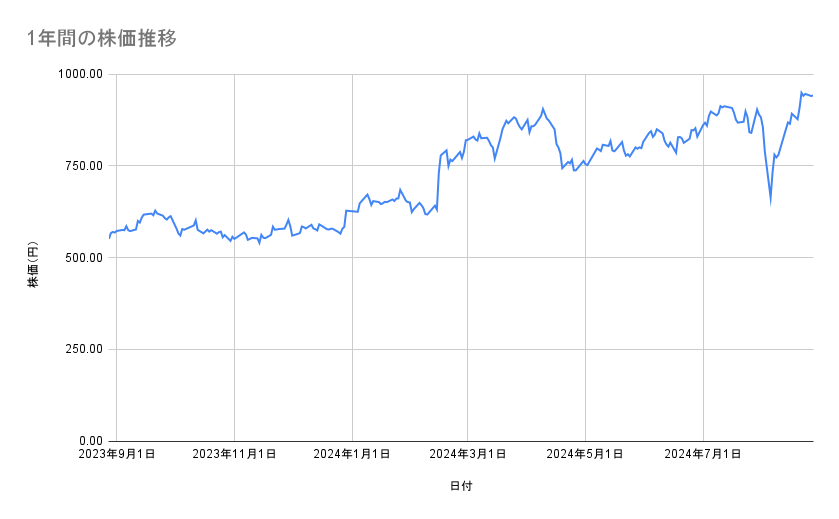Select the vertical axis title 株価(円)

(33, 265)
